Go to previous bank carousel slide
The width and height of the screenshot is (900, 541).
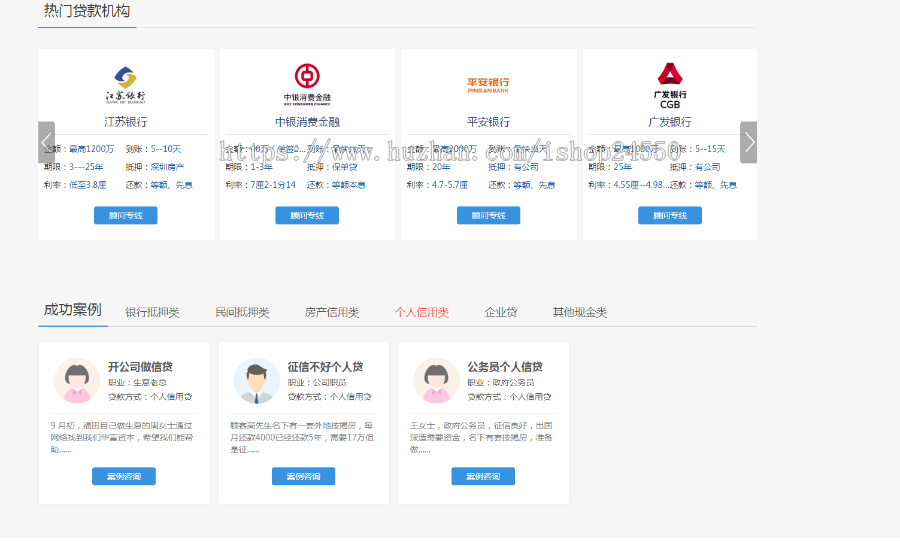pyautogui.click(x=46, y=142)
